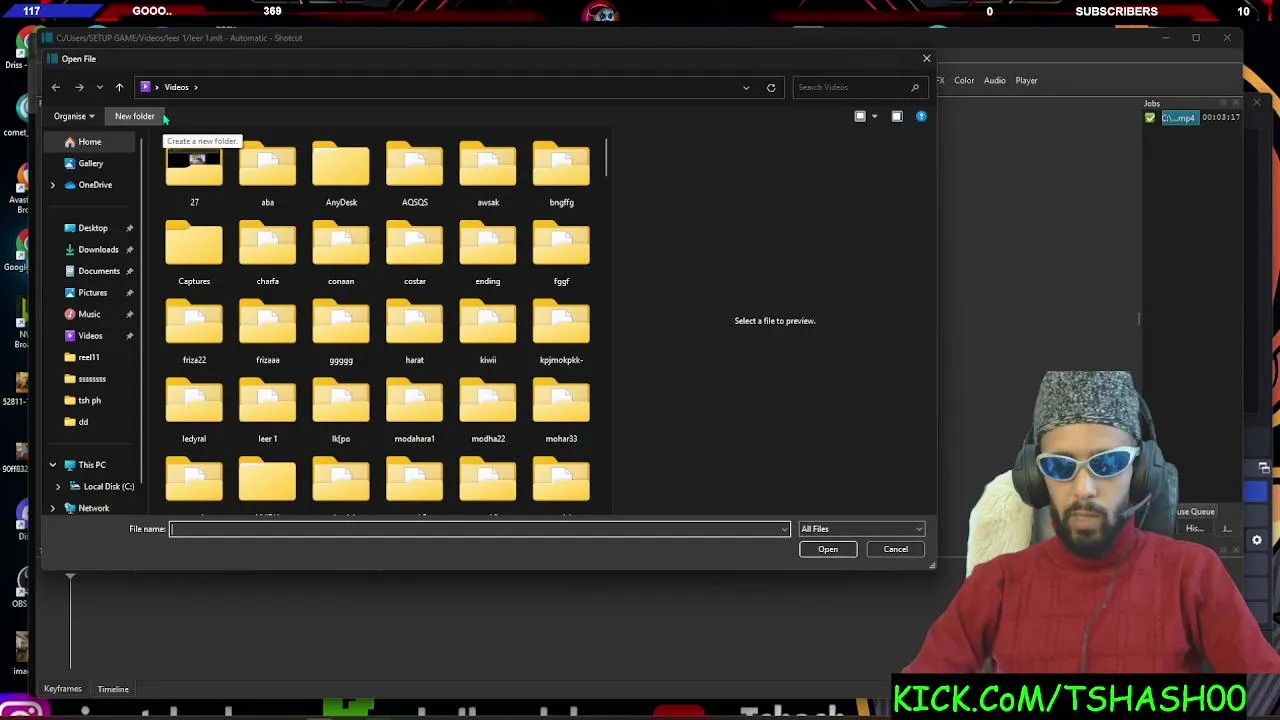Open dialog help icon

click(921, 116)
